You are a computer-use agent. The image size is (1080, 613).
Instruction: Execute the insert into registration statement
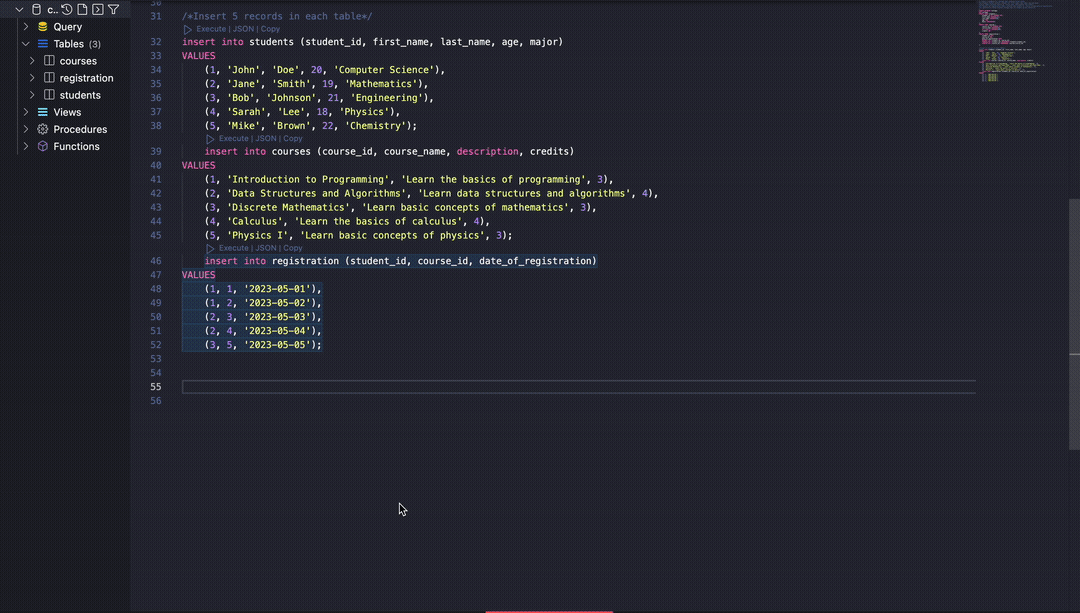(x=233, y=248)
